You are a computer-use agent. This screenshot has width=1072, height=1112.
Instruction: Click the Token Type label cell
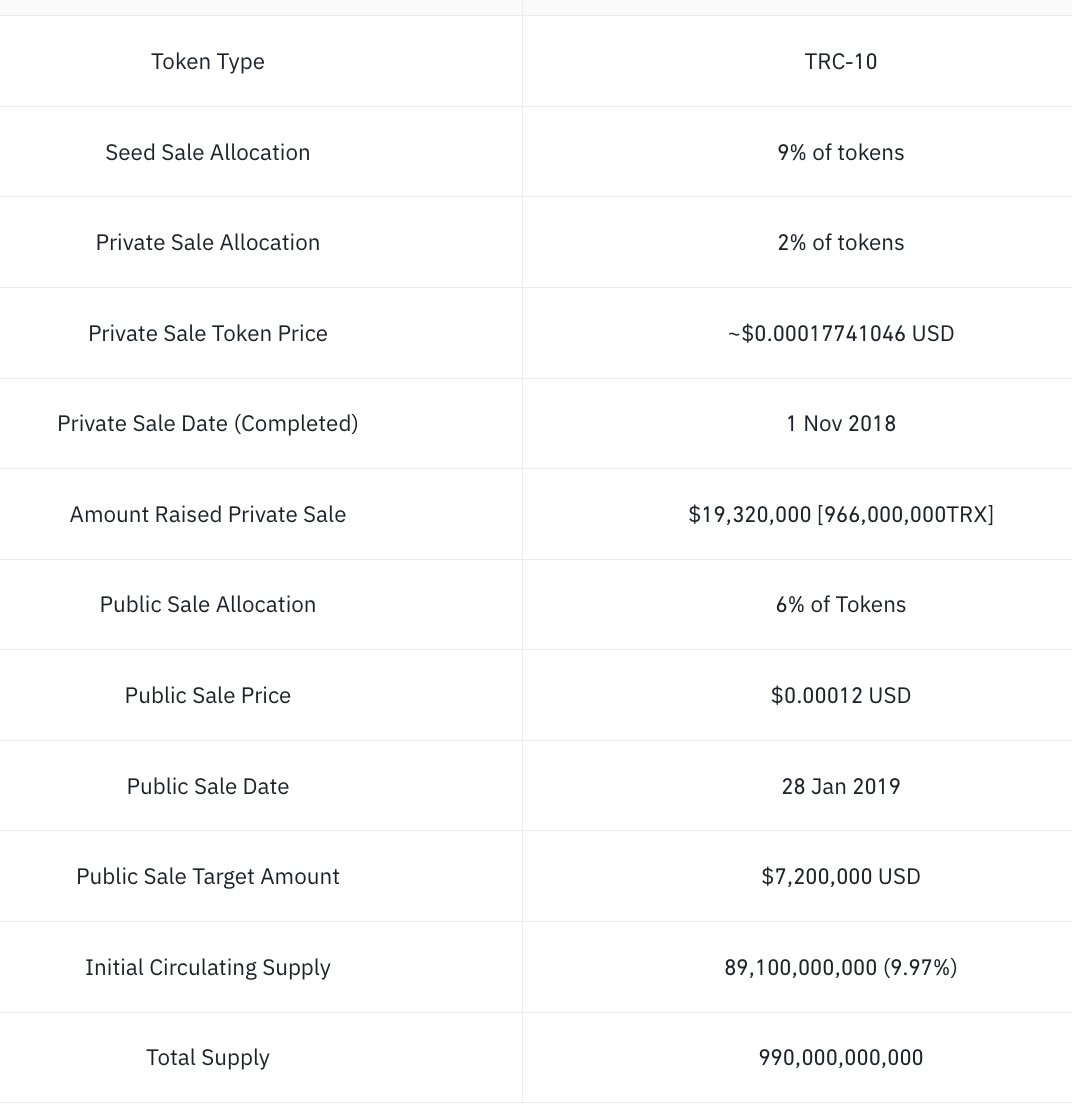click(x=208, y=62)
